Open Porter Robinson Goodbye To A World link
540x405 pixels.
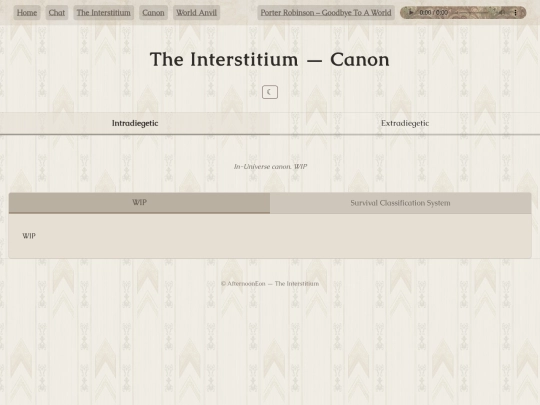(x=326, y=13)
